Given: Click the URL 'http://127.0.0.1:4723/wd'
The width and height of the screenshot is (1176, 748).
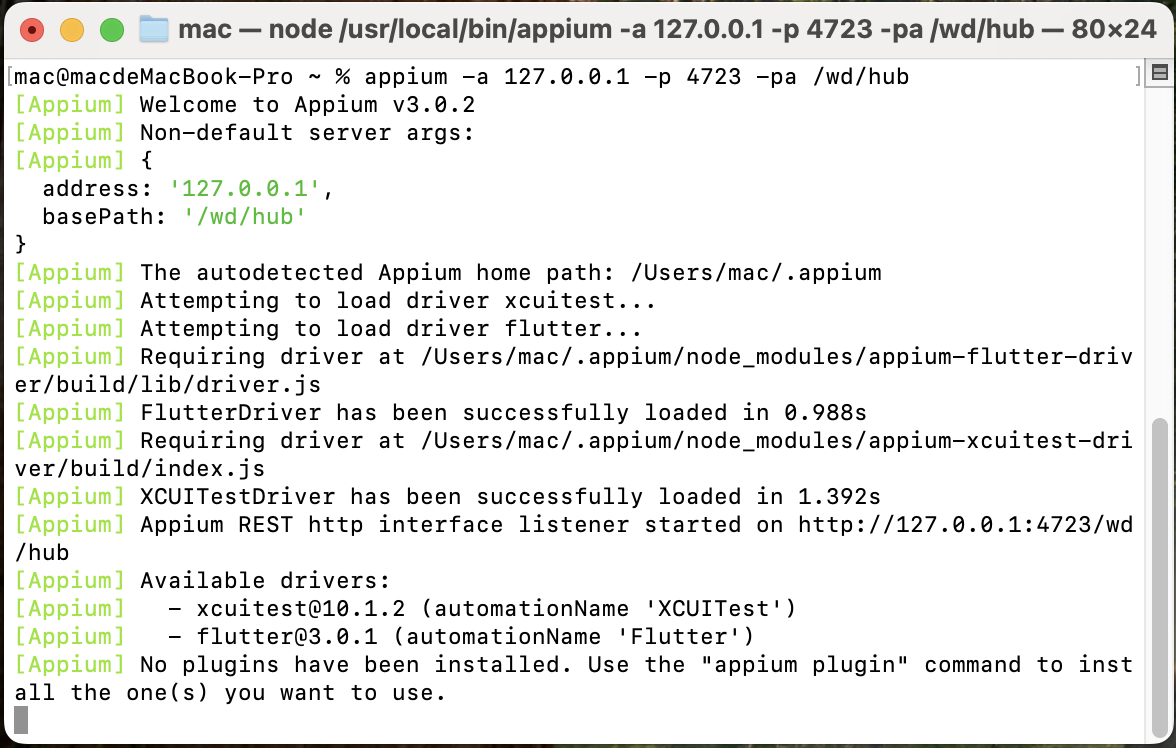Looking at the screenshot, I should pyautogui.click(x=965, y=524).
